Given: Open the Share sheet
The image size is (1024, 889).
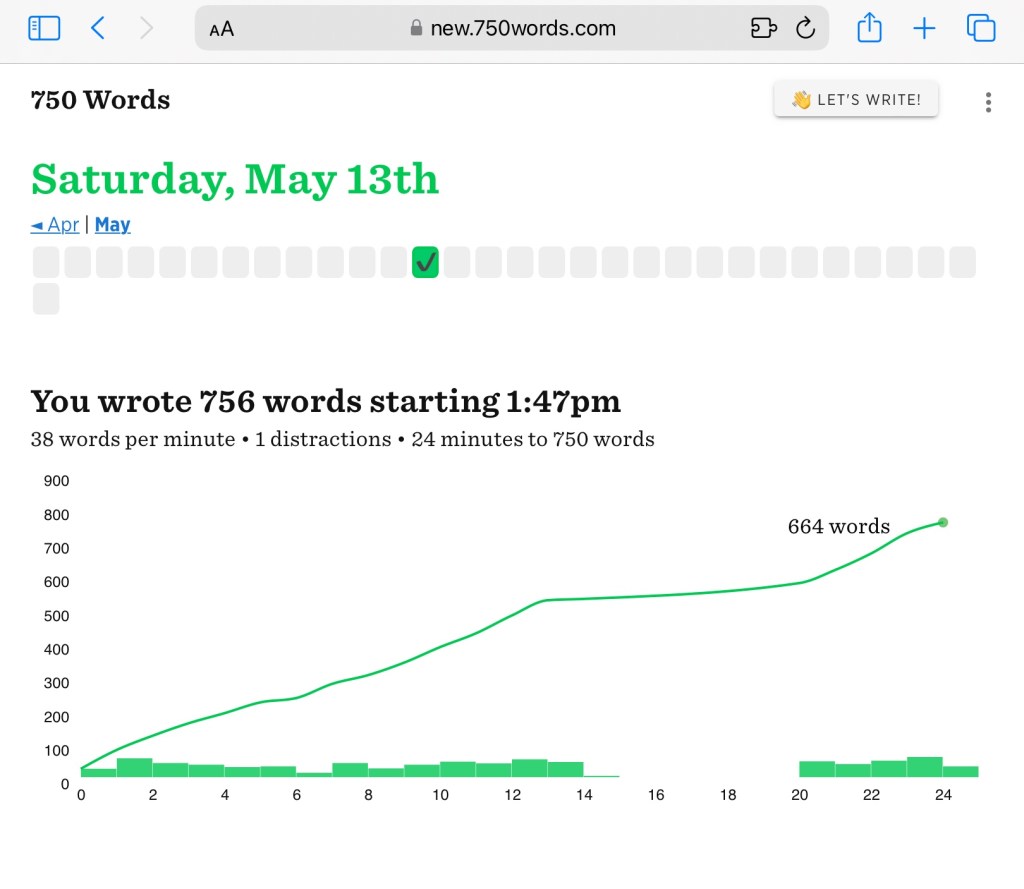Looking at the screenshot, I should click(x=869, y=28).
